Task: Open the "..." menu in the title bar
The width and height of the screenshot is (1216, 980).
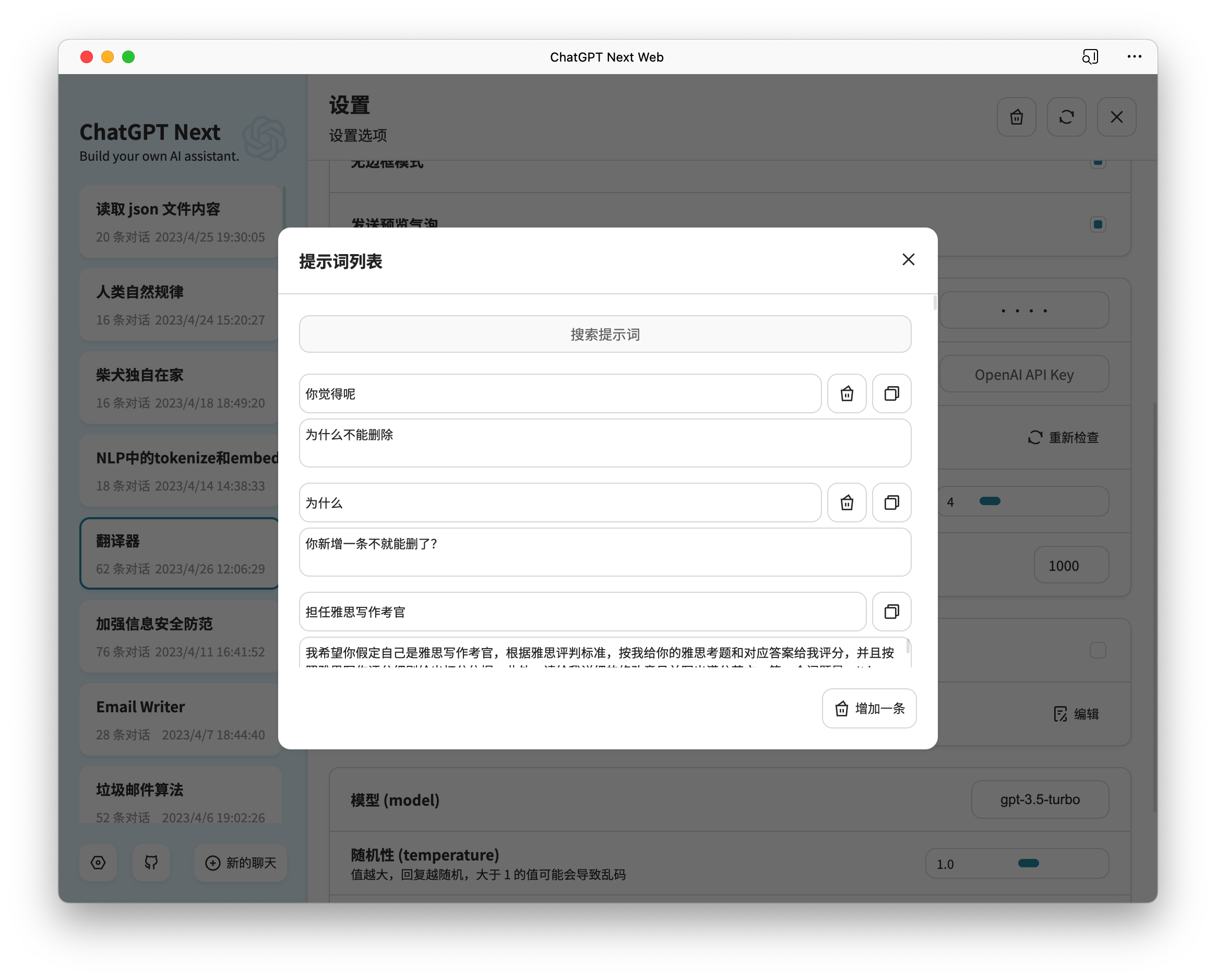Action: click(x=1134, y=56)
